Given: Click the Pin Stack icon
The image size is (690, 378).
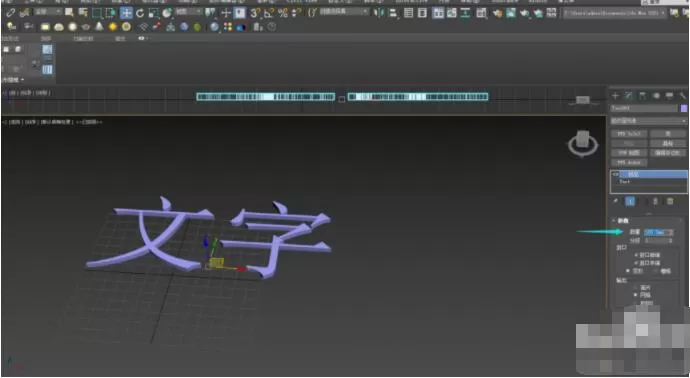Looking at the screenshot, I should click(x=616, y=201).
